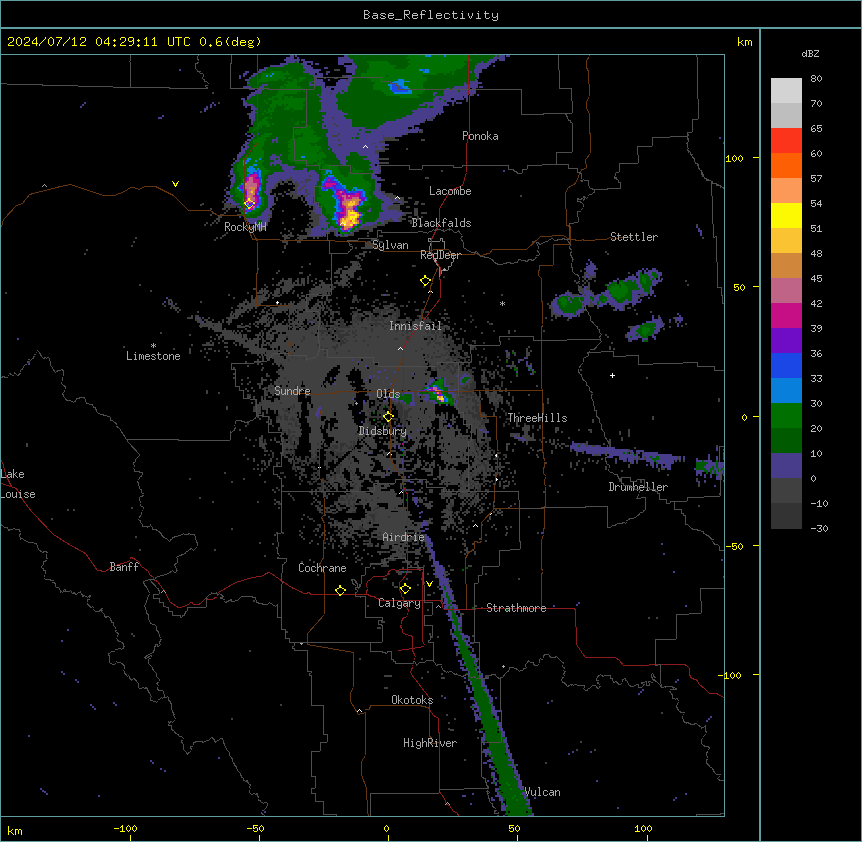Viewport: 862px width, 842px height.
Task: Click the ThreeHills city label
Action: [x=538, y=418]
